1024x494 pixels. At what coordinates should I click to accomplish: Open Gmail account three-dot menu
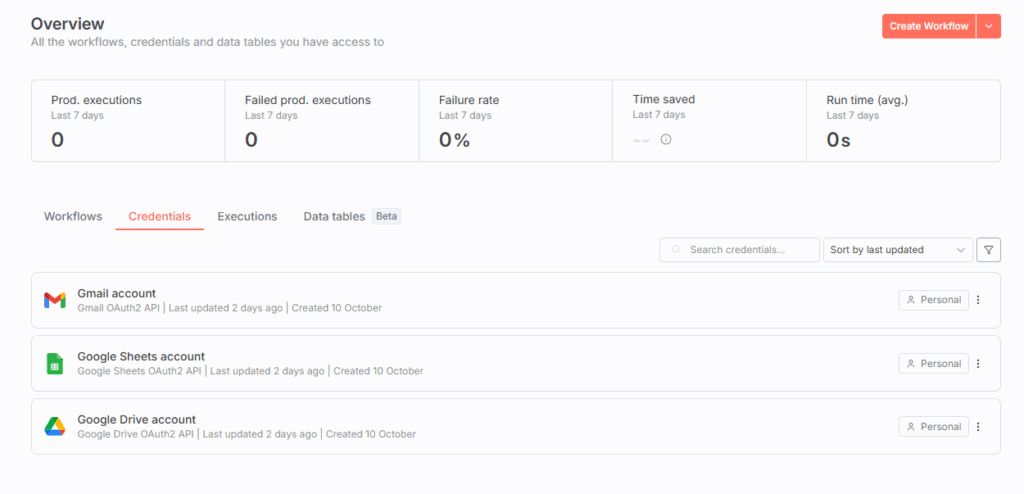[978, 300]
